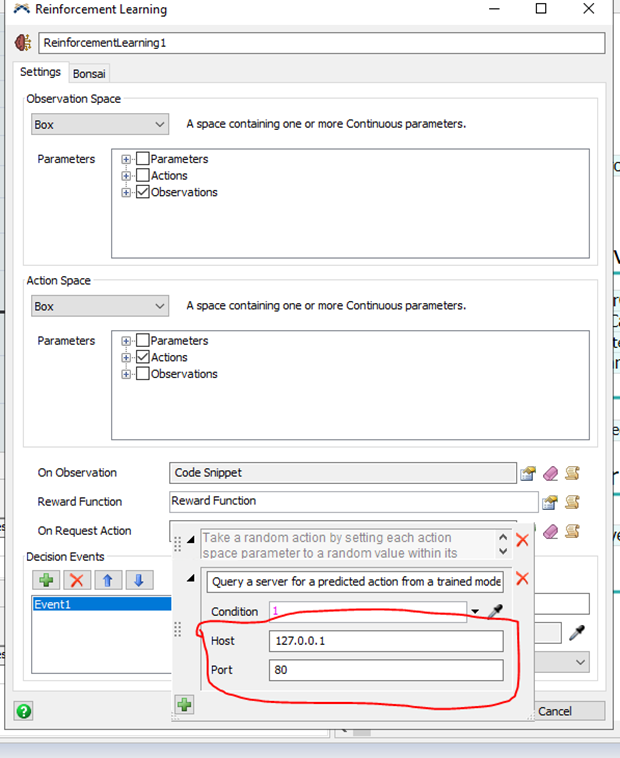Check the Parameters box under Observation Space
Image resolution: width=620 pixels, height=758 pixels.
(x=143, y=159)
